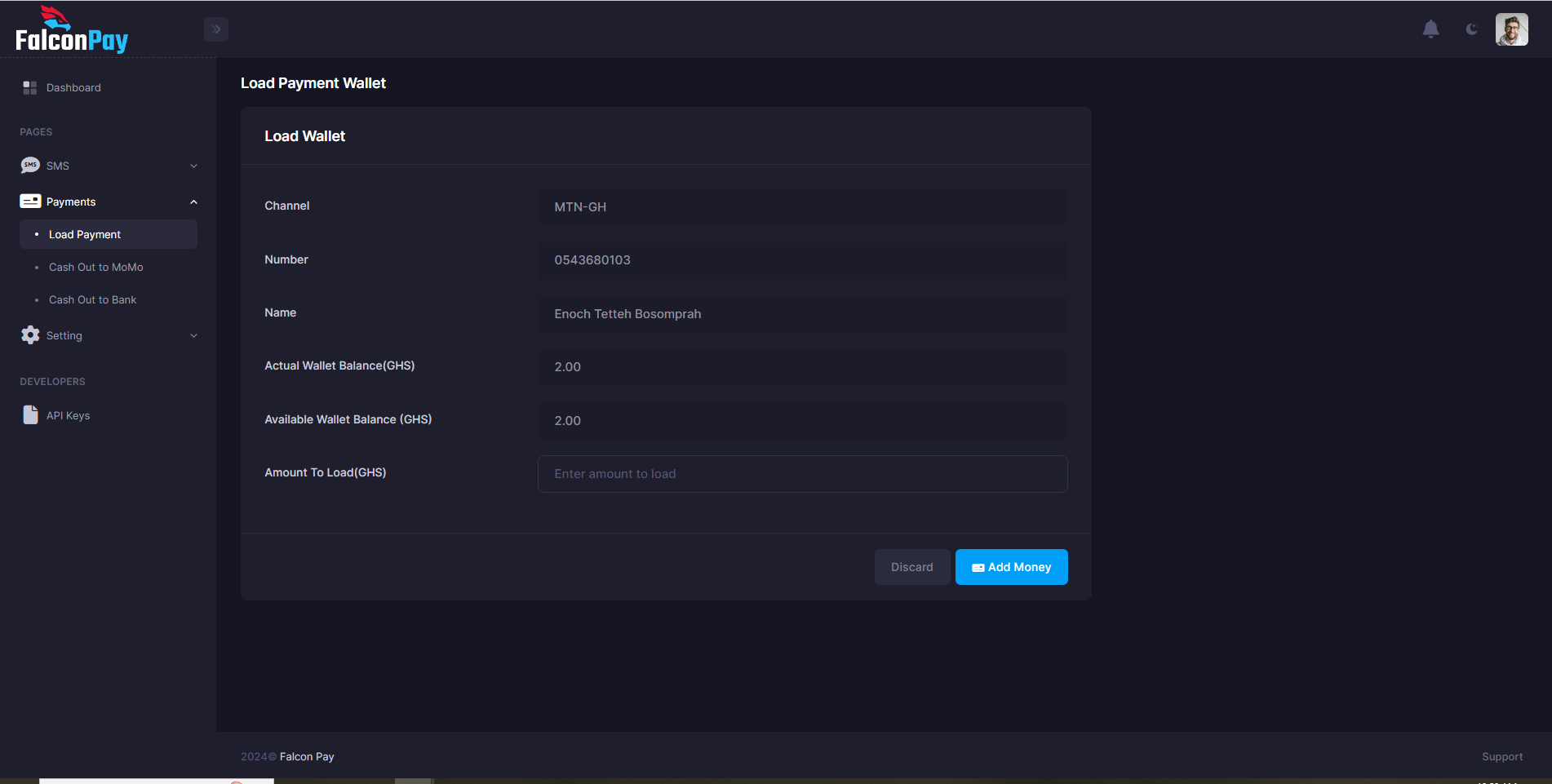Screen dimensions: 1552x784
Task: Open the SMS sidebar icon
Action: coord(30,165)
